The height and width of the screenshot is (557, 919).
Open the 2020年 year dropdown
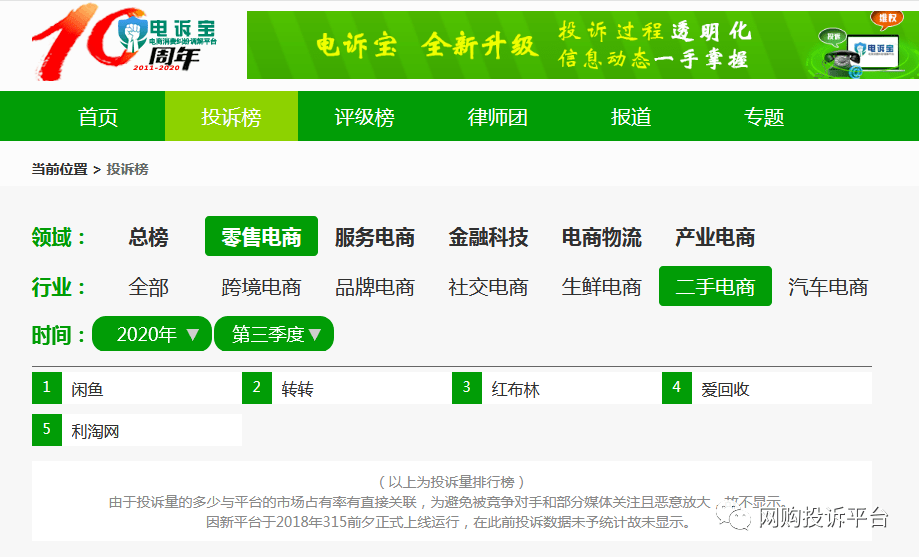(152, 334)
